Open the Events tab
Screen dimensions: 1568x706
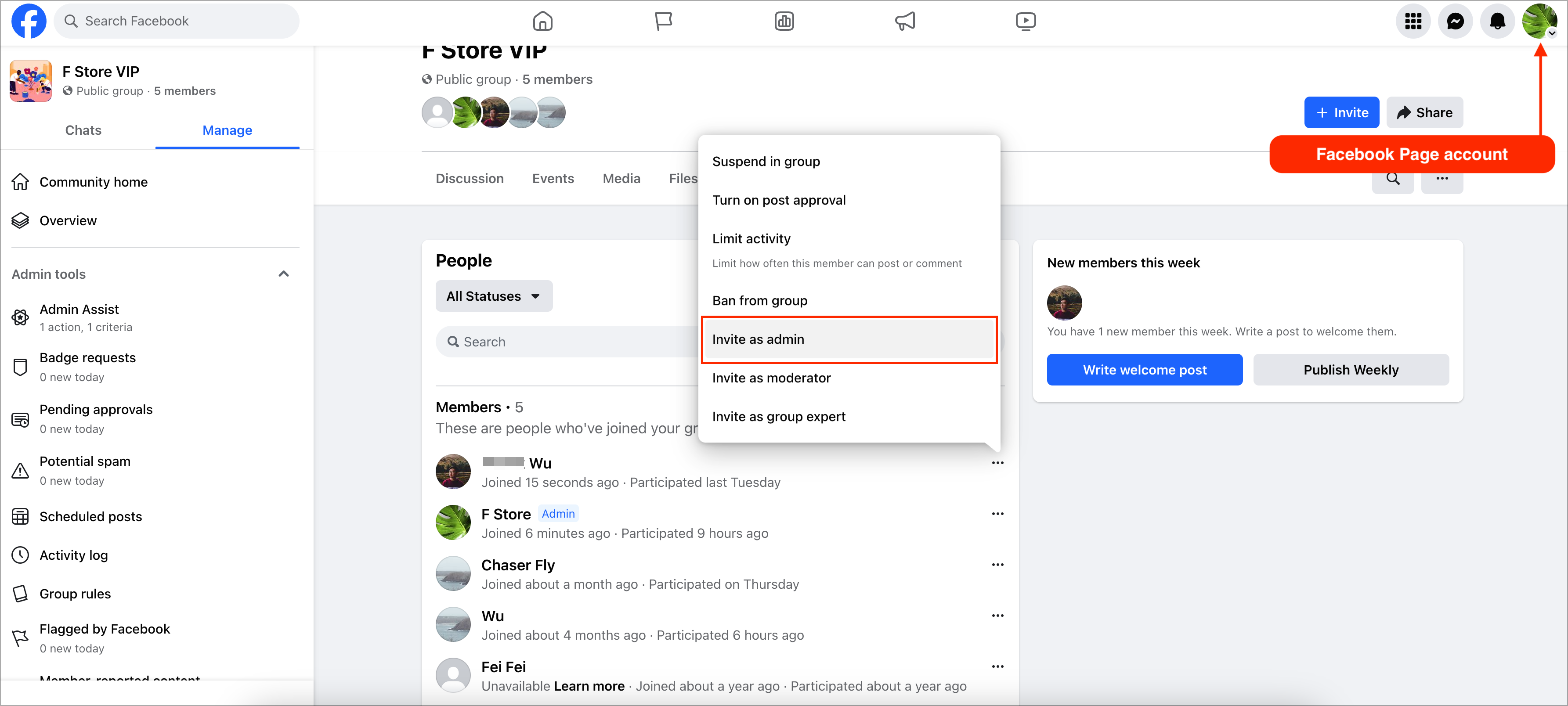coord(553,178)
